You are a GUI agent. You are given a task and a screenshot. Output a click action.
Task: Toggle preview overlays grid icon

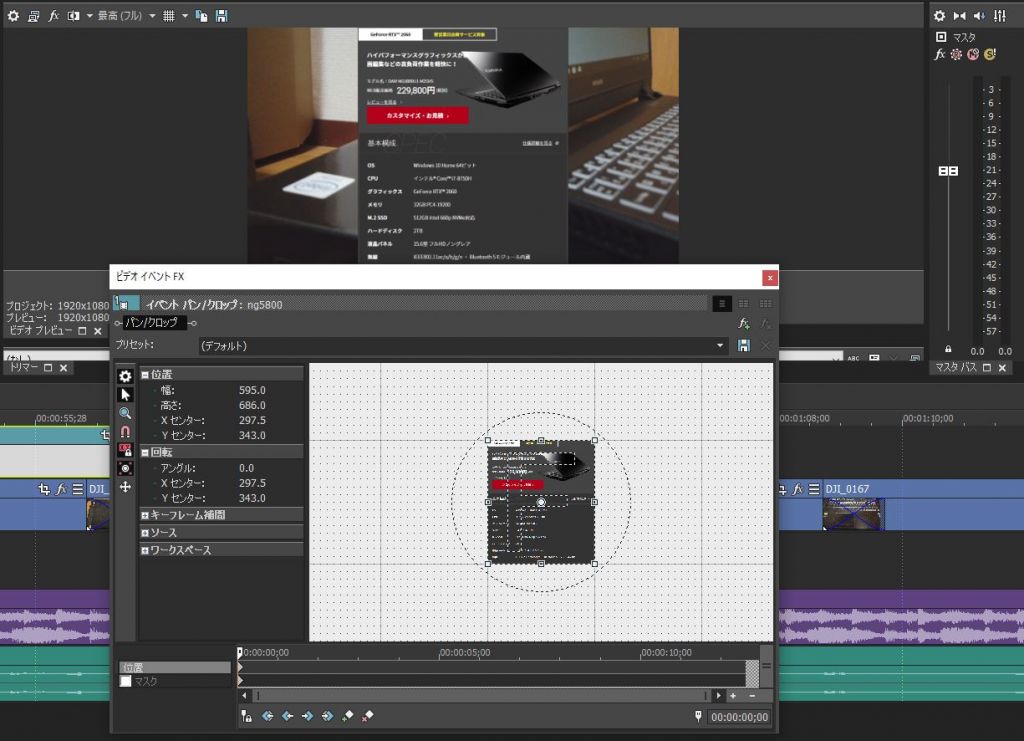[x=168, y=16]
